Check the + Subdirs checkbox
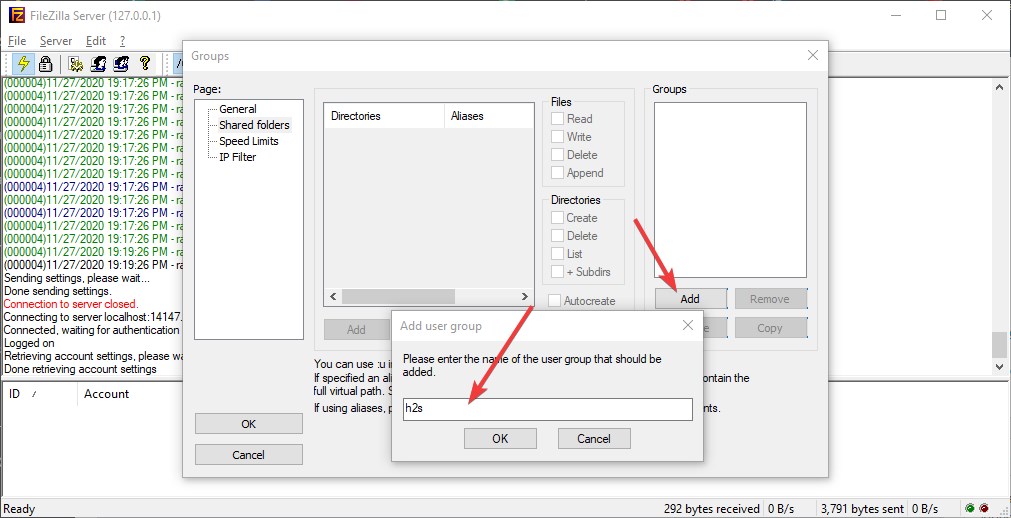The image size is (1011, 518). click(557, 272)
